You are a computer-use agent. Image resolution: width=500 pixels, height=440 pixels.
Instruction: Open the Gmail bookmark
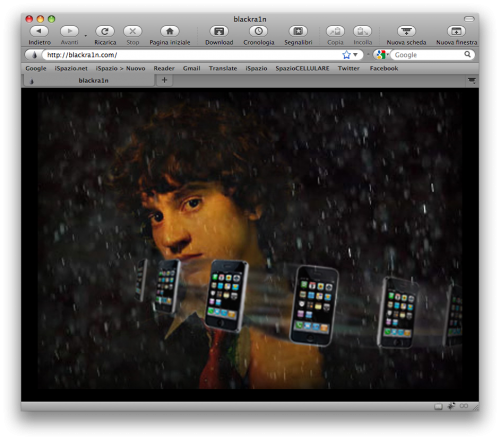(191, 68)
